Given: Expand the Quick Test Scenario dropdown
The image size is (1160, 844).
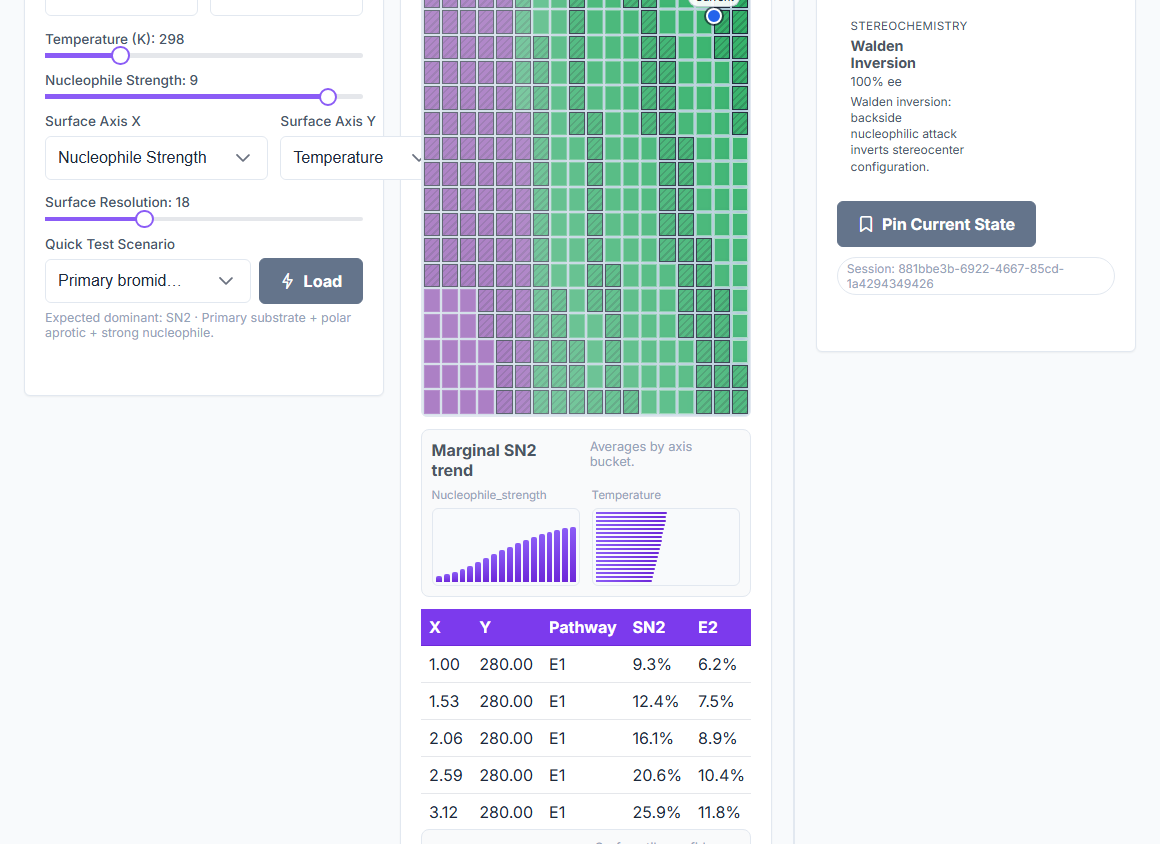Looking at the screenshot, I should click(x=147, y=281).
